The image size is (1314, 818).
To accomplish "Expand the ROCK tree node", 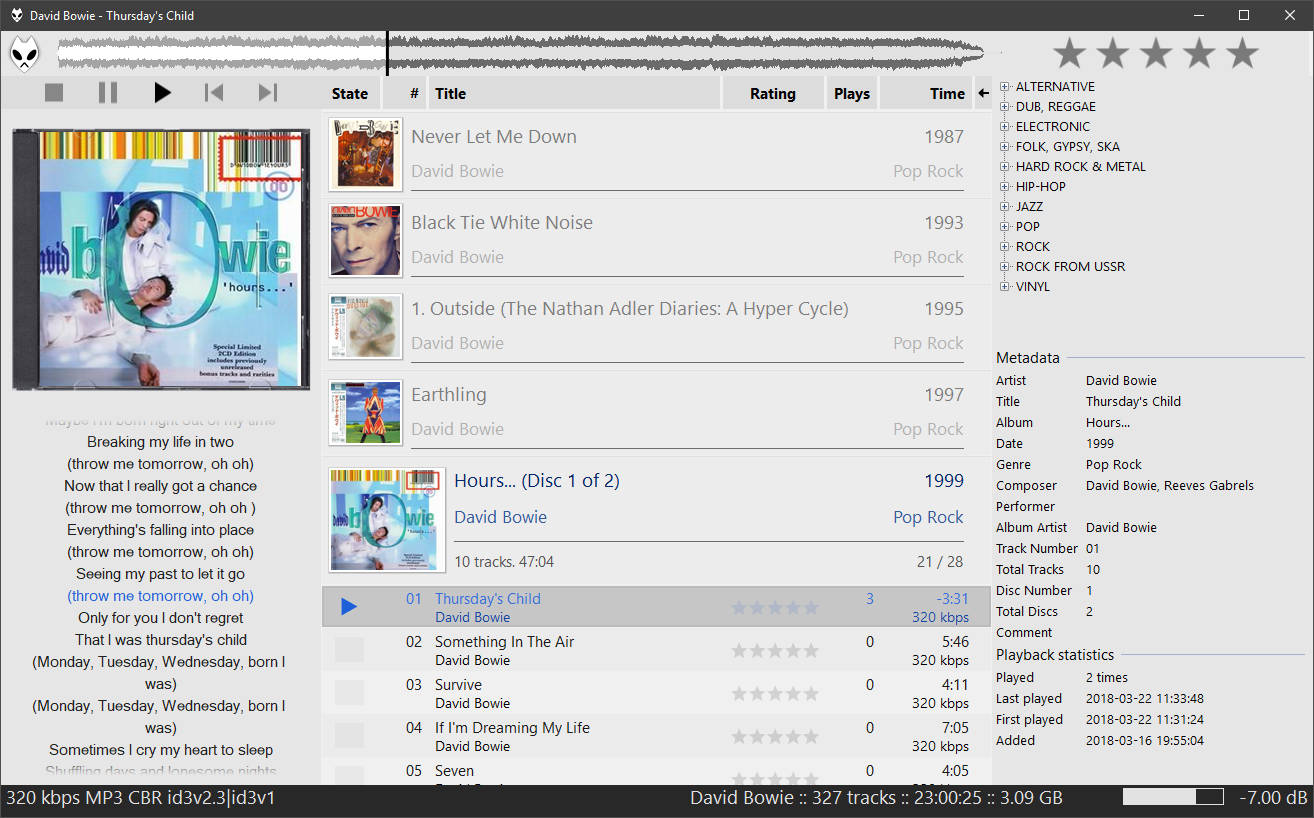I will click(x=1005, y=247).
